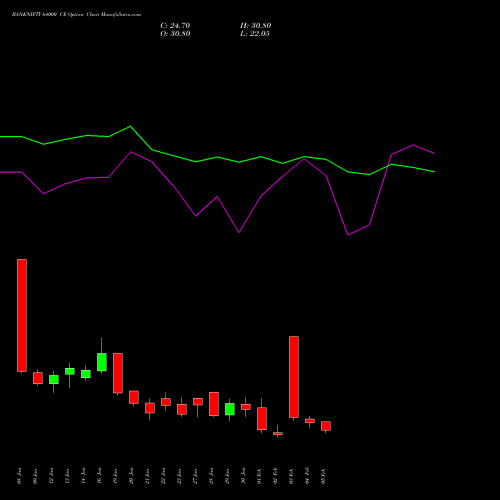Click the green indicator line's peak
Viewport: 500px width, 500px height.
[x=130, y=126]
